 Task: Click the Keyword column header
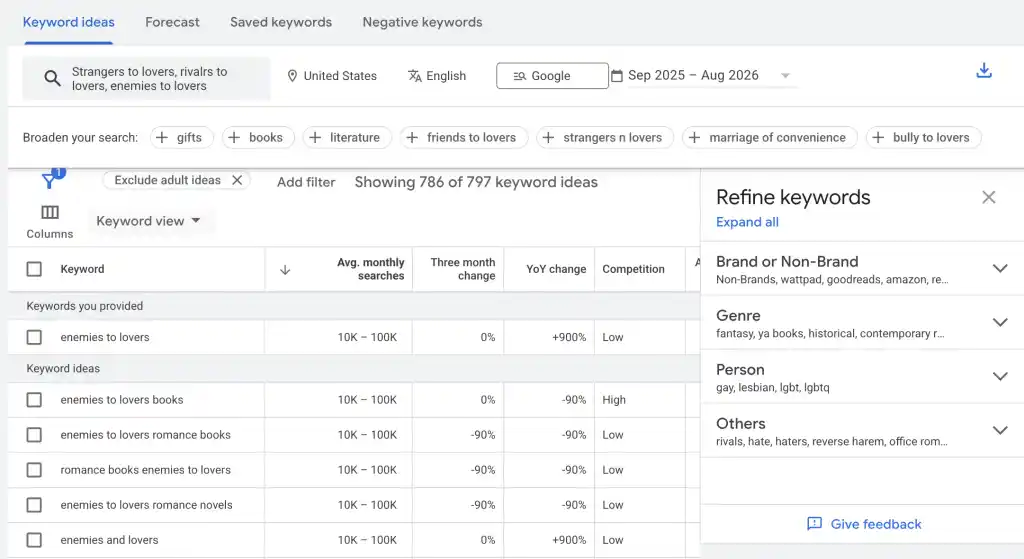pyautogui.click(x=82, y=269)
